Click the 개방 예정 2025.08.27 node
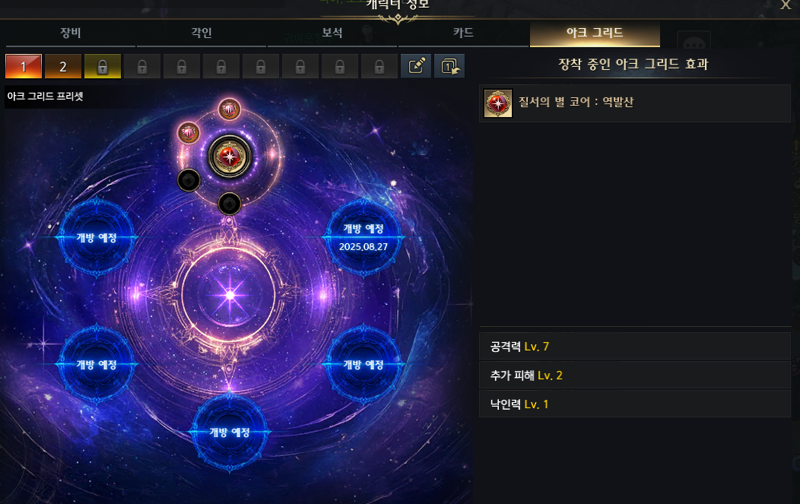800x504 pixels. [x=363, y=238]
